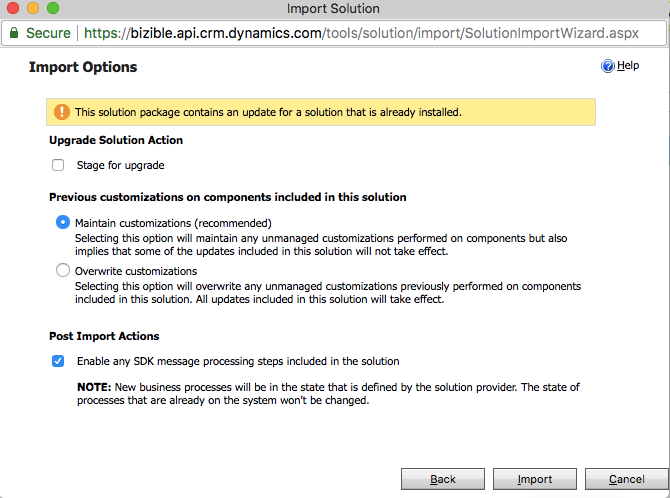
Task: Click the yellow solution update notification bar
Action: point(320,112)
